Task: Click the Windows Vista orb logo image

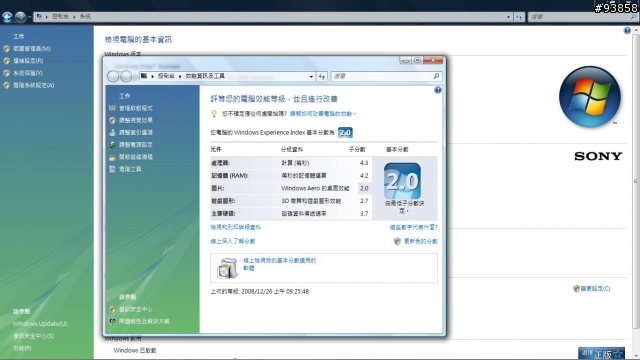Action: (590, 97)
